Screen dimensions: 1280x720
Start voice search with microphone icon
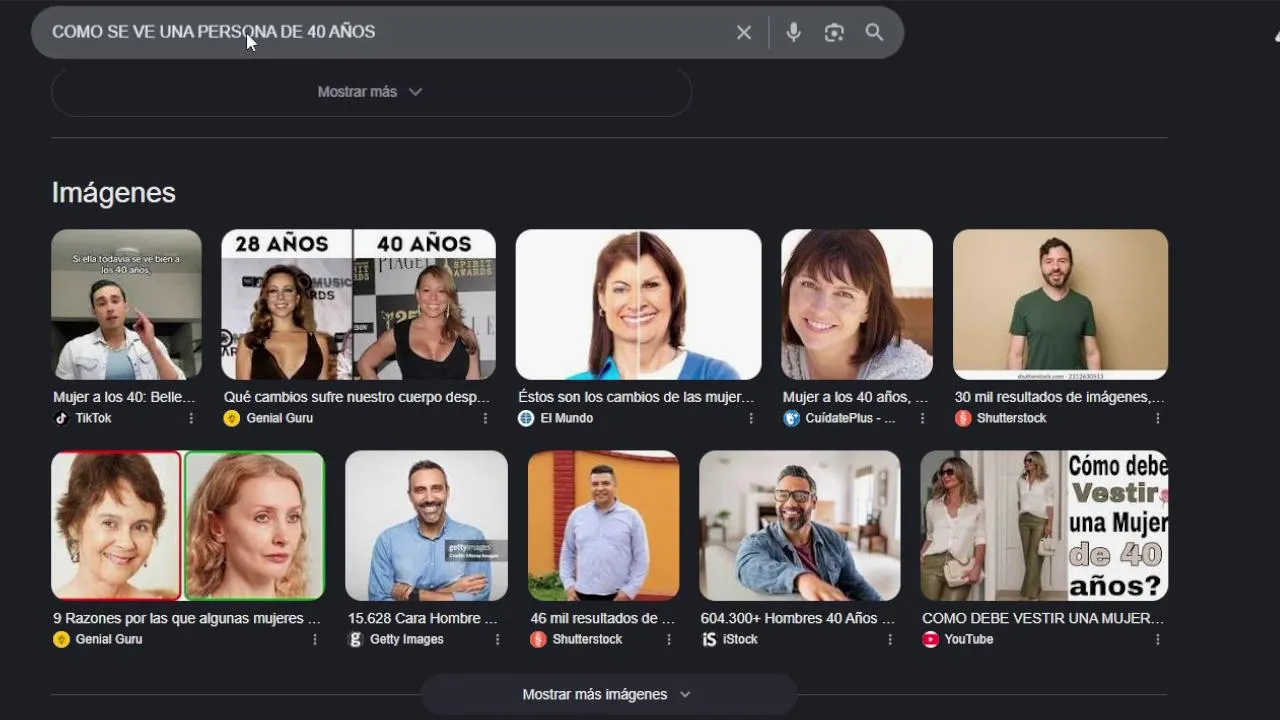[x=793, y=32]
